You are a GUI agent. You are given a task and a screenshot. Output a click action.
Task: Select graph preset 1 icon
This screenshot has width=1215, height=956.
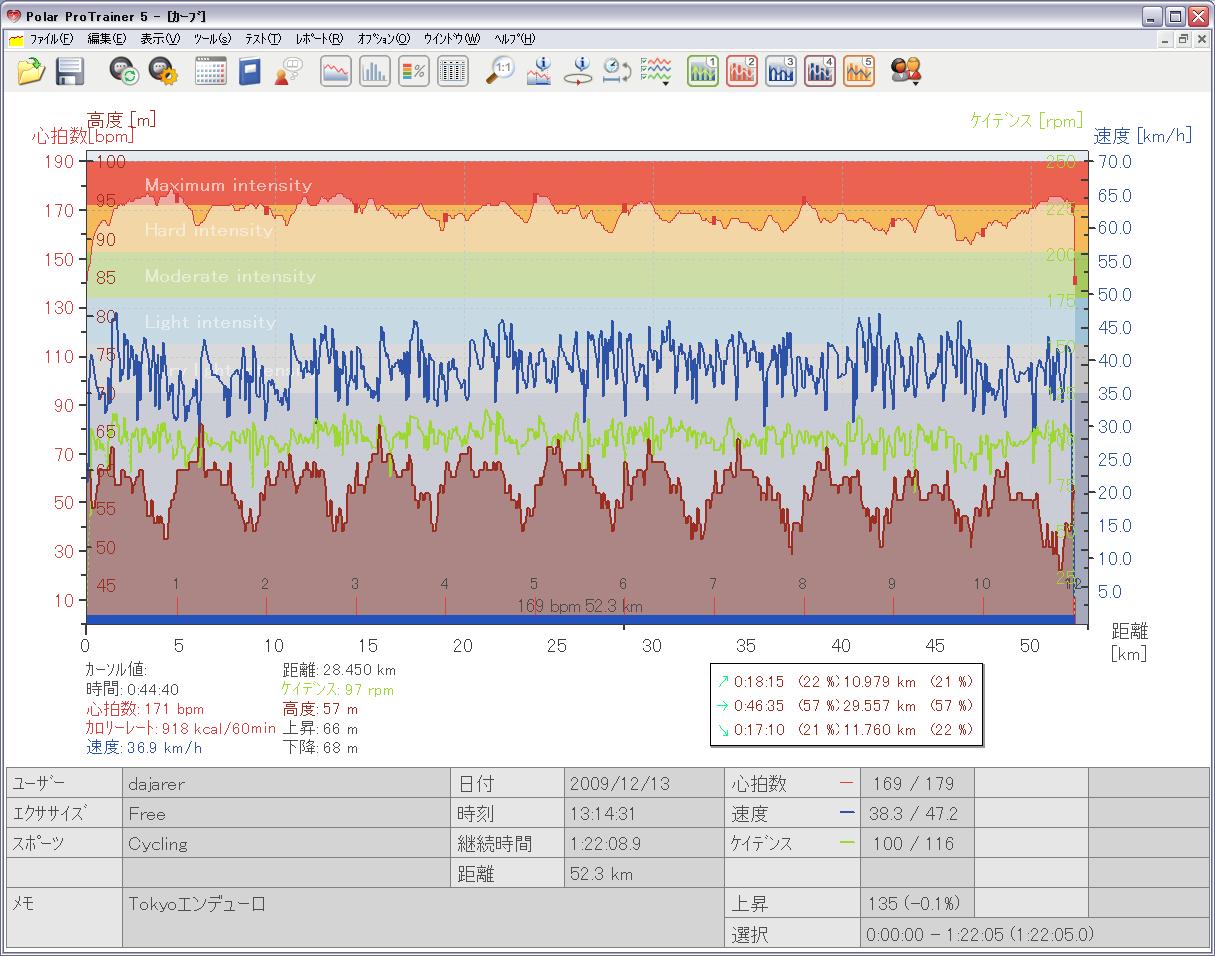pyautogui.click(x=703, y=71)
